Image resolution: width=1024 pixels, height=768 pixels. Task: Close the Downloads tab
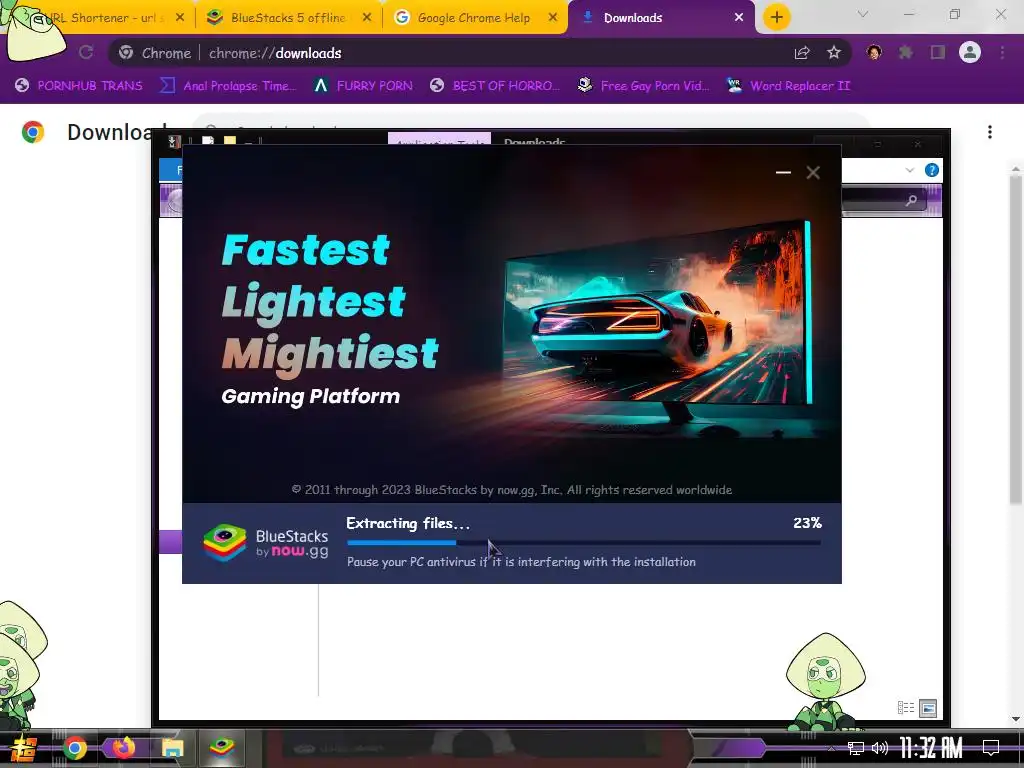[x=739, y=18]
